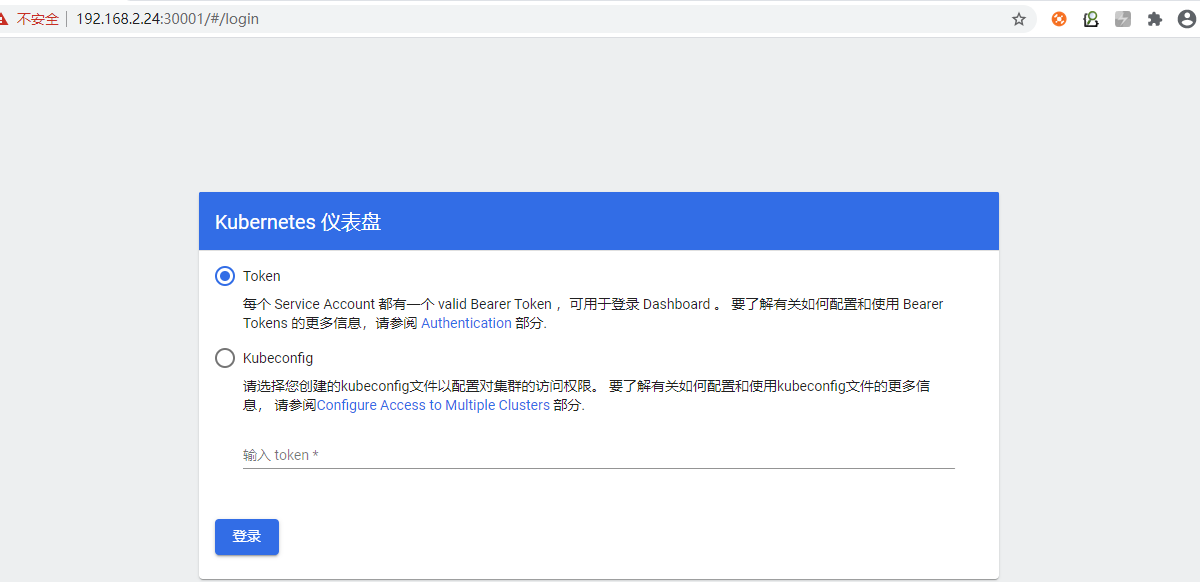Click the not-secure warning icon in address bar

click(4, 19)
